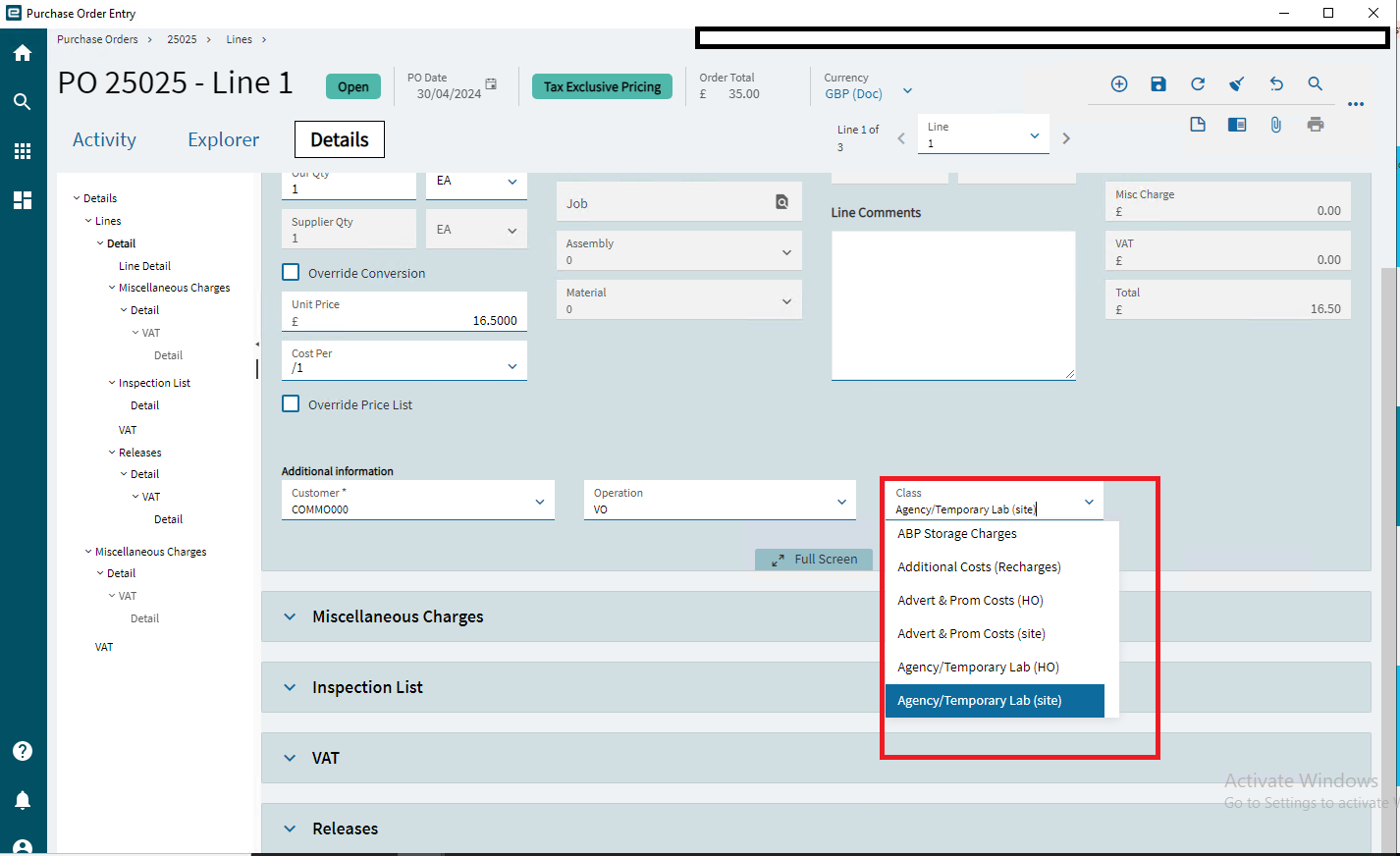Select Agency/Temporary Lab (site) in the list
Viewport: 1400px width, 856px height.
pyautogui.click(x=995, y=701)
